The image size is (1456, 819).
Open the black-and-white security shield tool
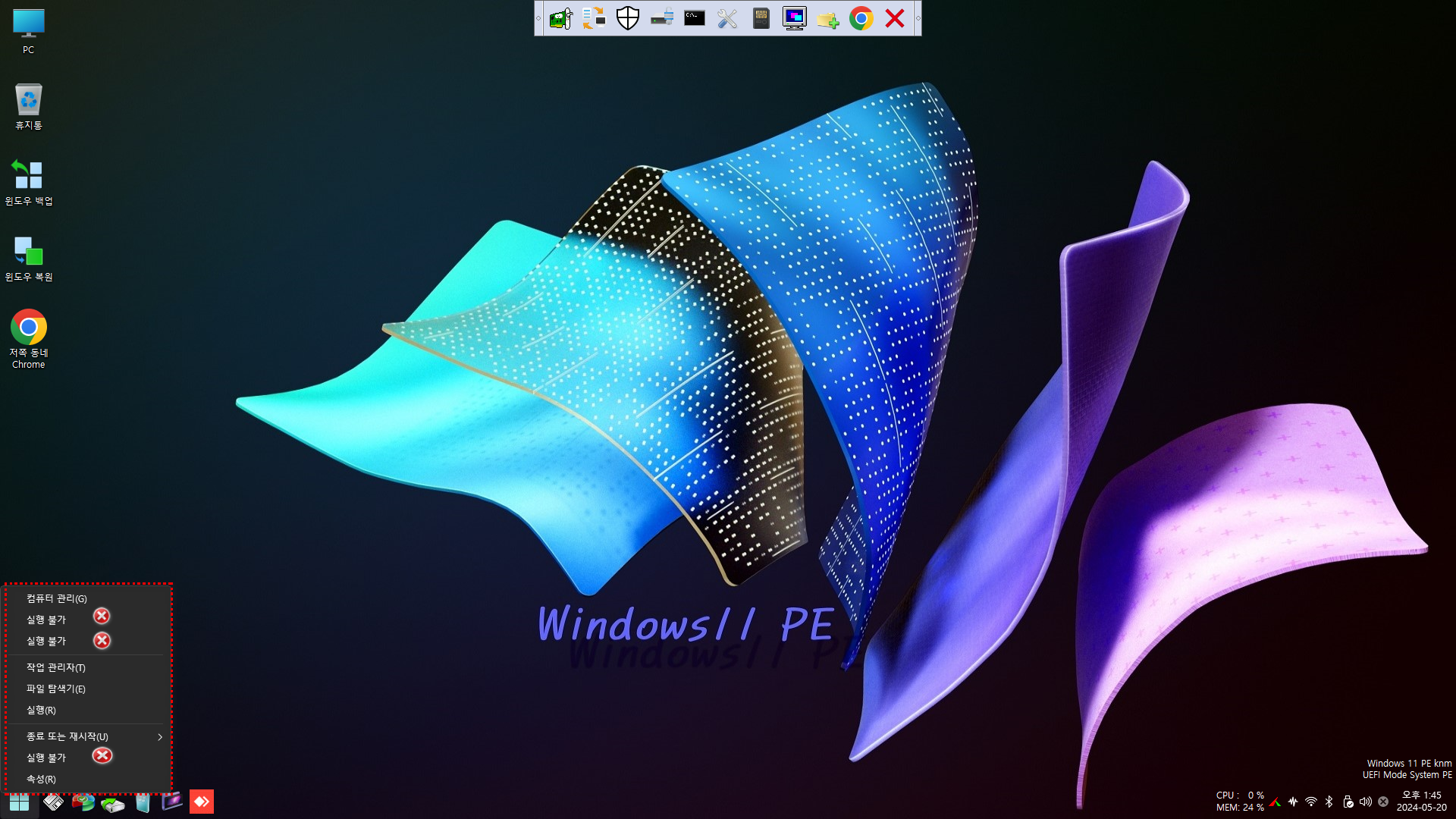point(628,18)
